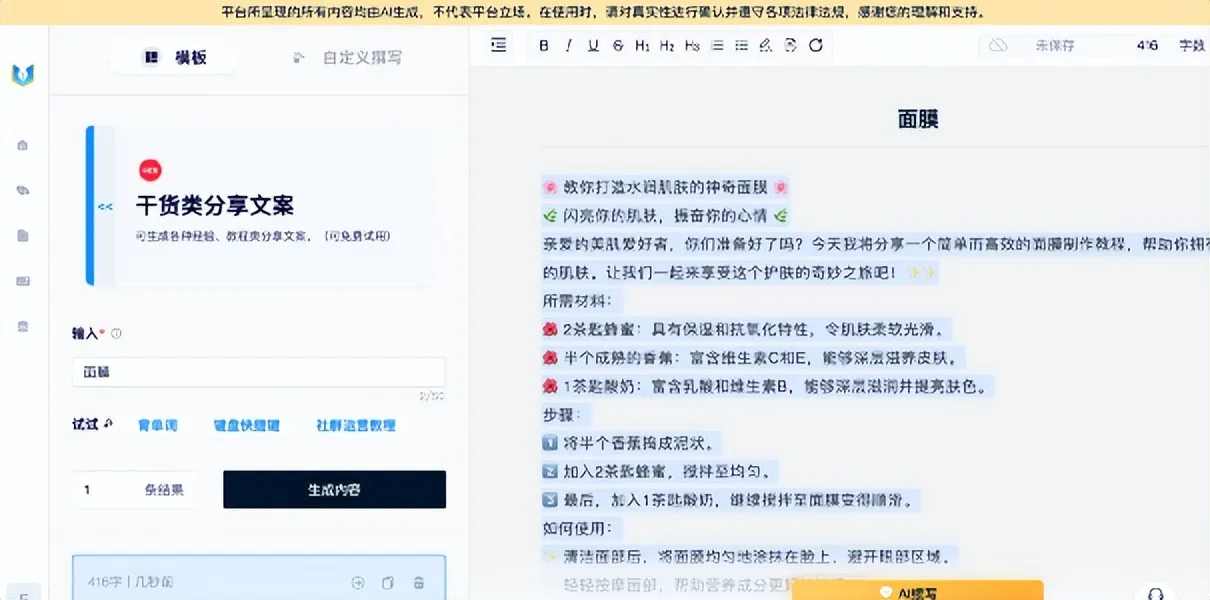Set Heading 3 (H3) style
This screenshot has width=1210, height=600.
[692, 45]
